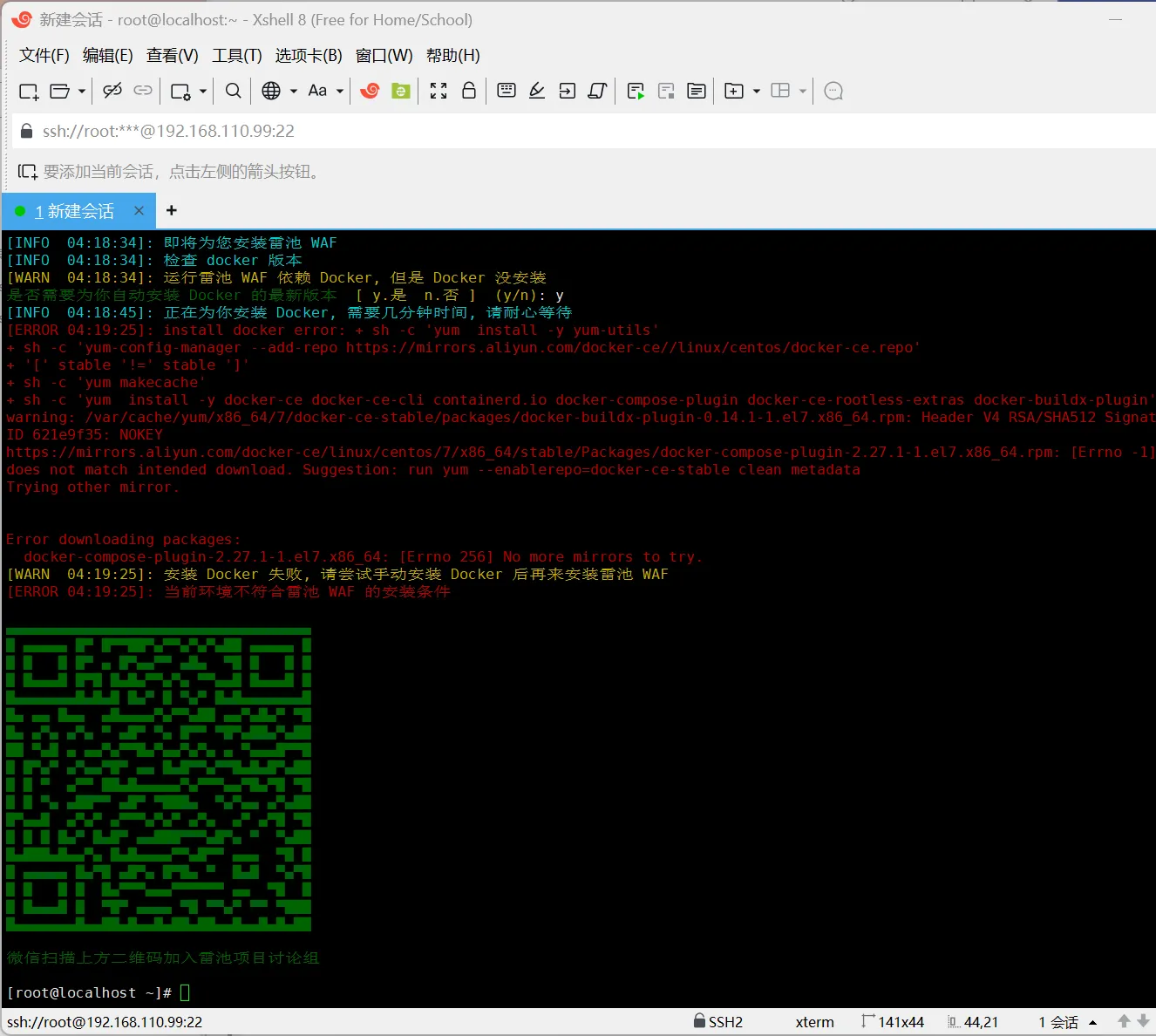Click the grayed-out script stop icon
The image size is (1156, 1036).
pos(666,91)
